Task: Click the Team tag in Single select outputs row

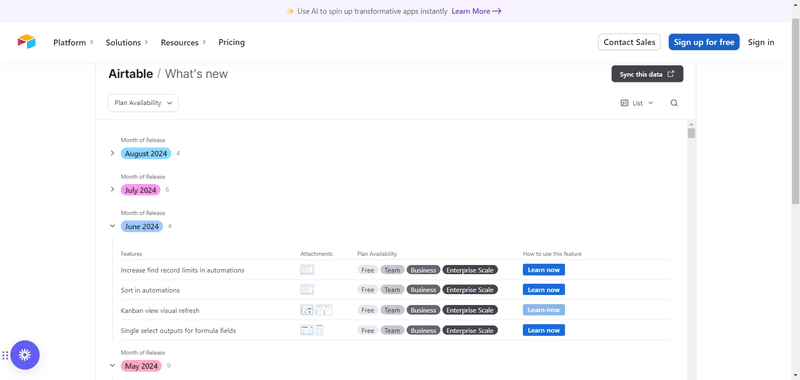Action: coord(392,331)
